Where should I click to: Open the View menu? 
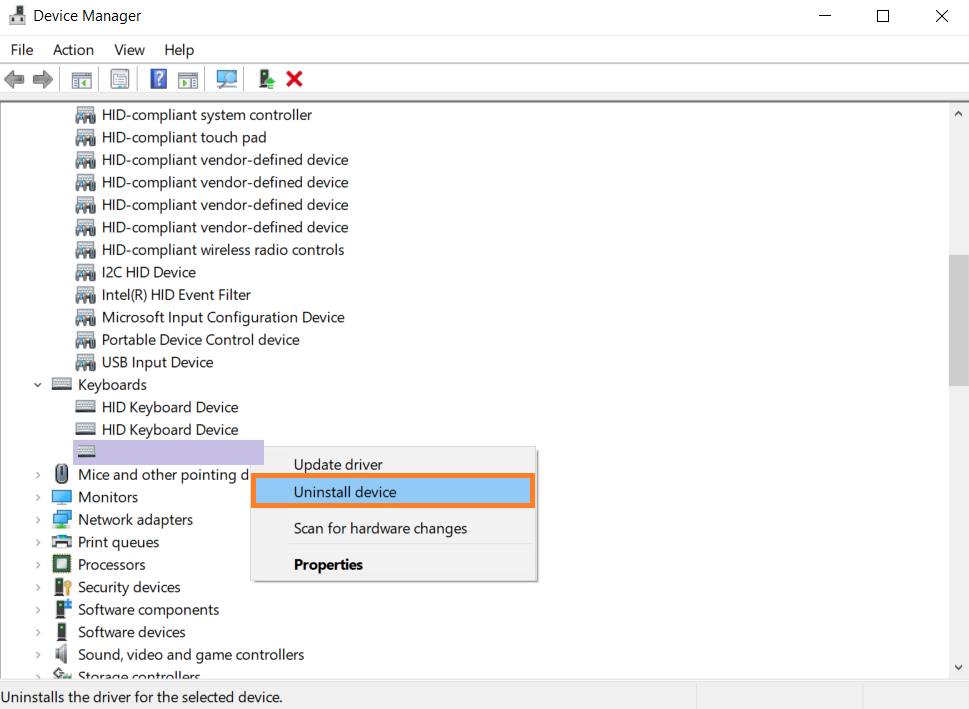(x=129, y=50)
